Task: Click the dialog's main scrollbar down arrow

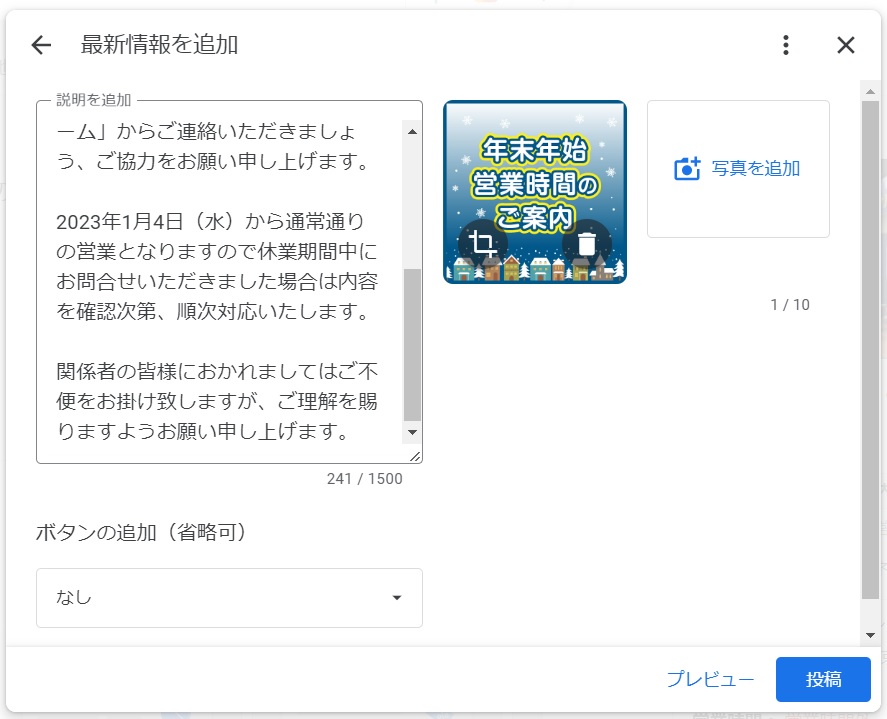Action: [871, 635]
